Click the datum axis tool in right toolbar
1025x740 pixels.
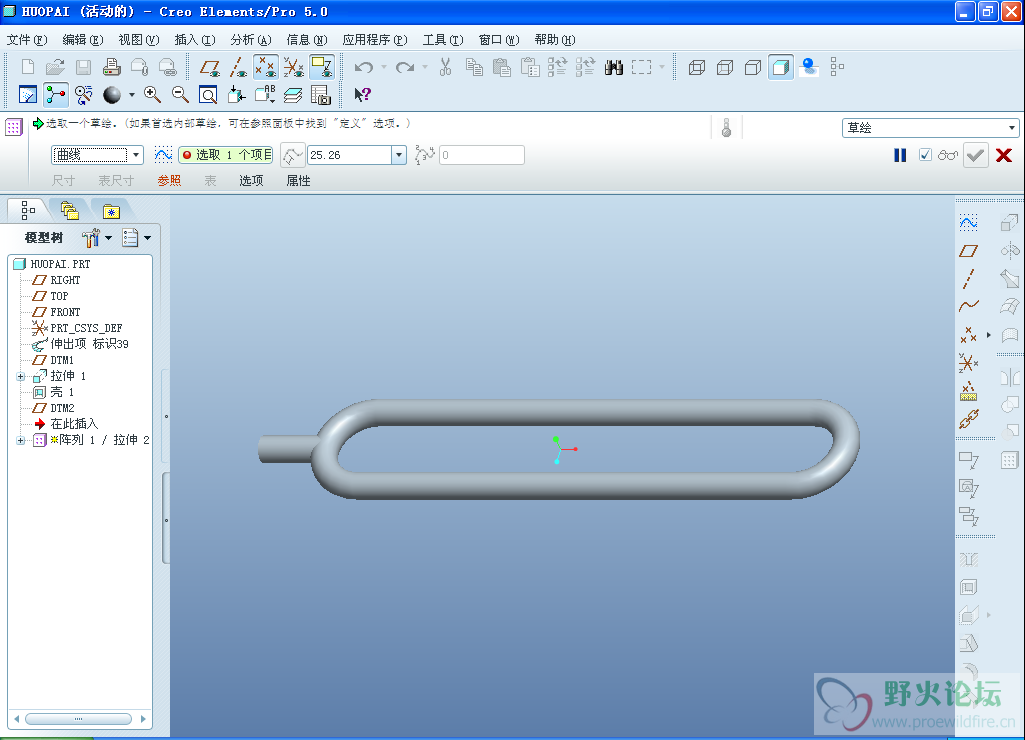click(968, 279)
